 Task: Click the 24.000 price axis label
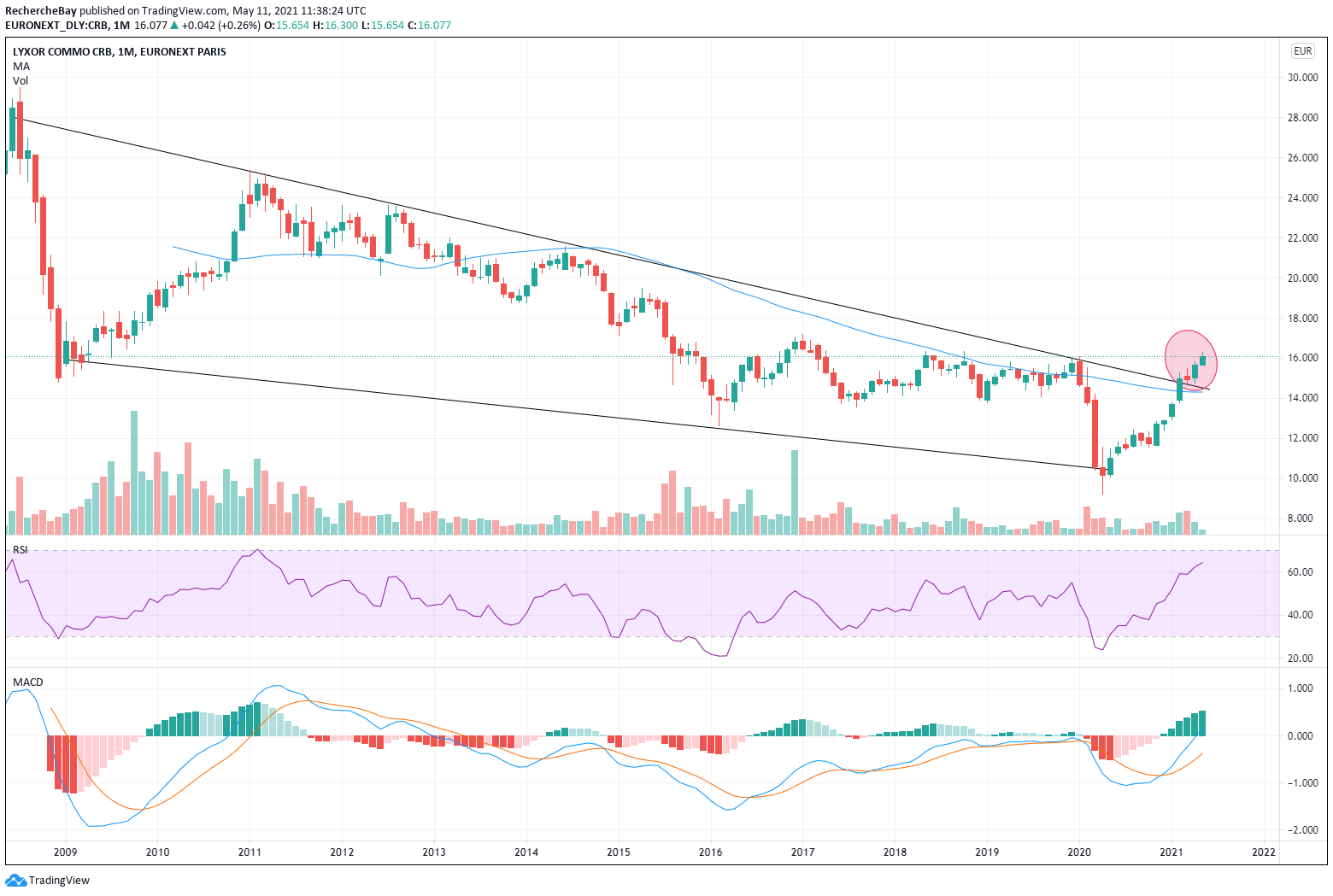click(1302, 198)
